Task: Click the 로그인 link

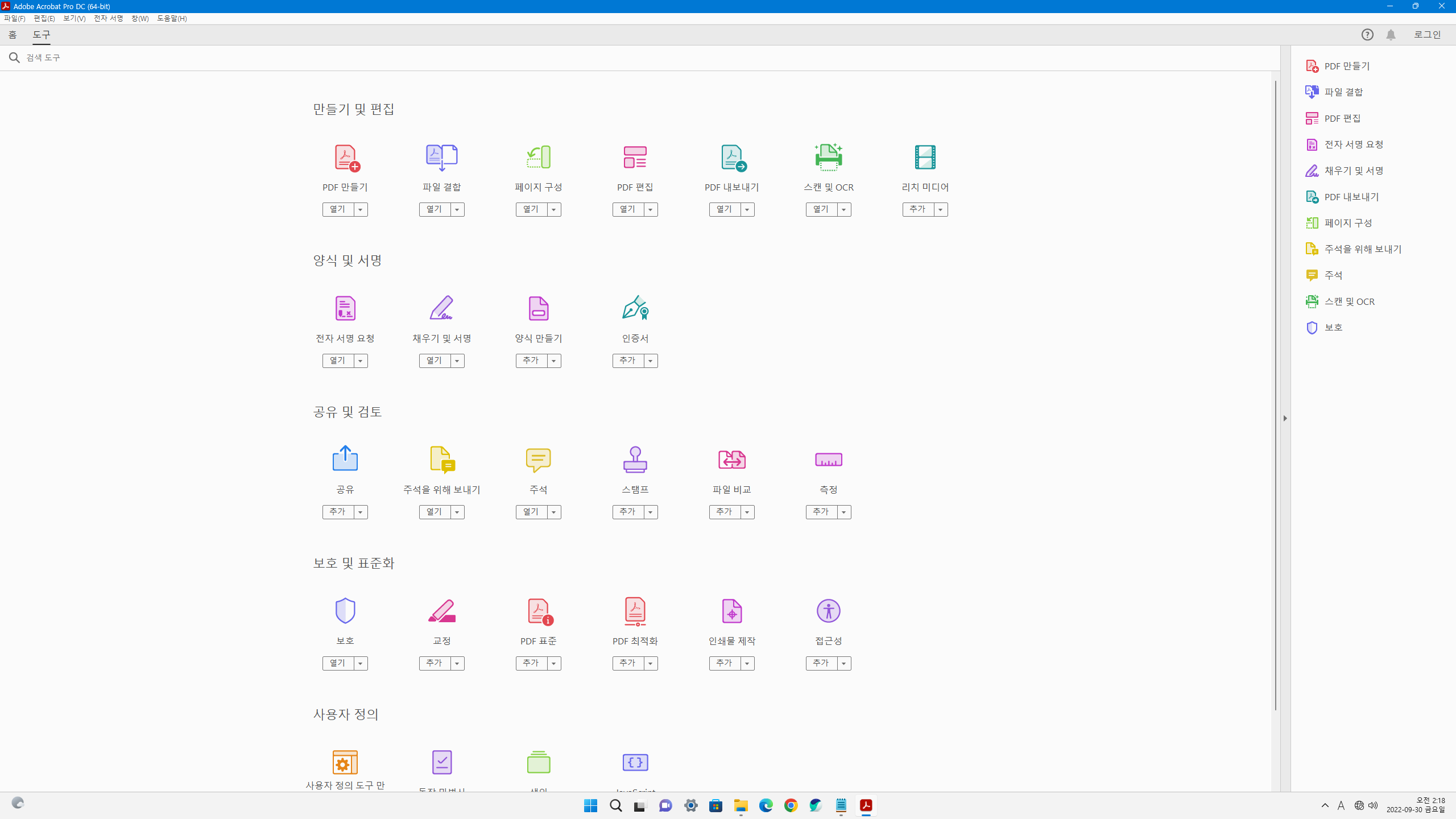Action: coord(1427,35)
